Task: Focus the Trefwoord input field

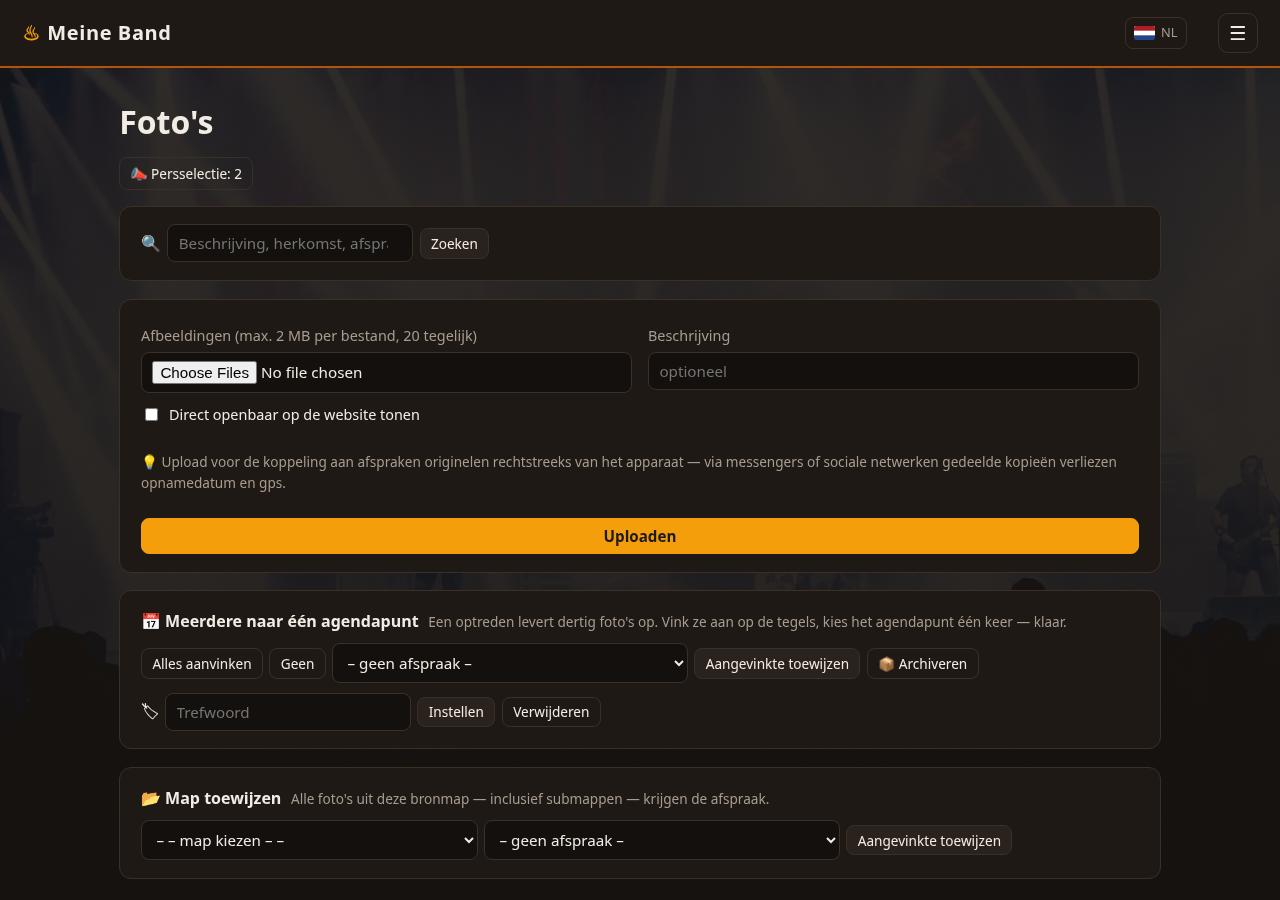Action: click(x=288, y=712)
